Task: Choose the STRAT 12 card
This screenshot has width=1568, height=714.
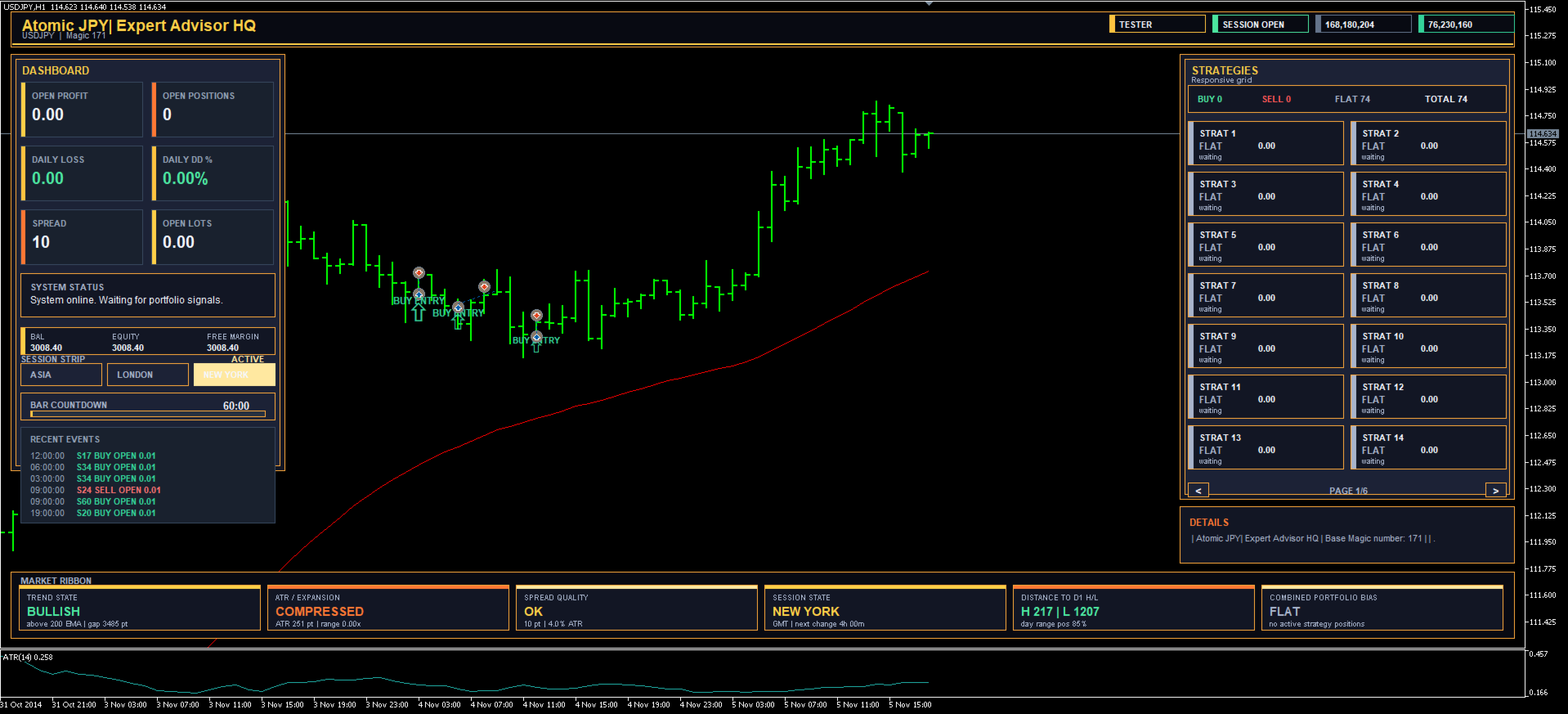Action: 1428,397
